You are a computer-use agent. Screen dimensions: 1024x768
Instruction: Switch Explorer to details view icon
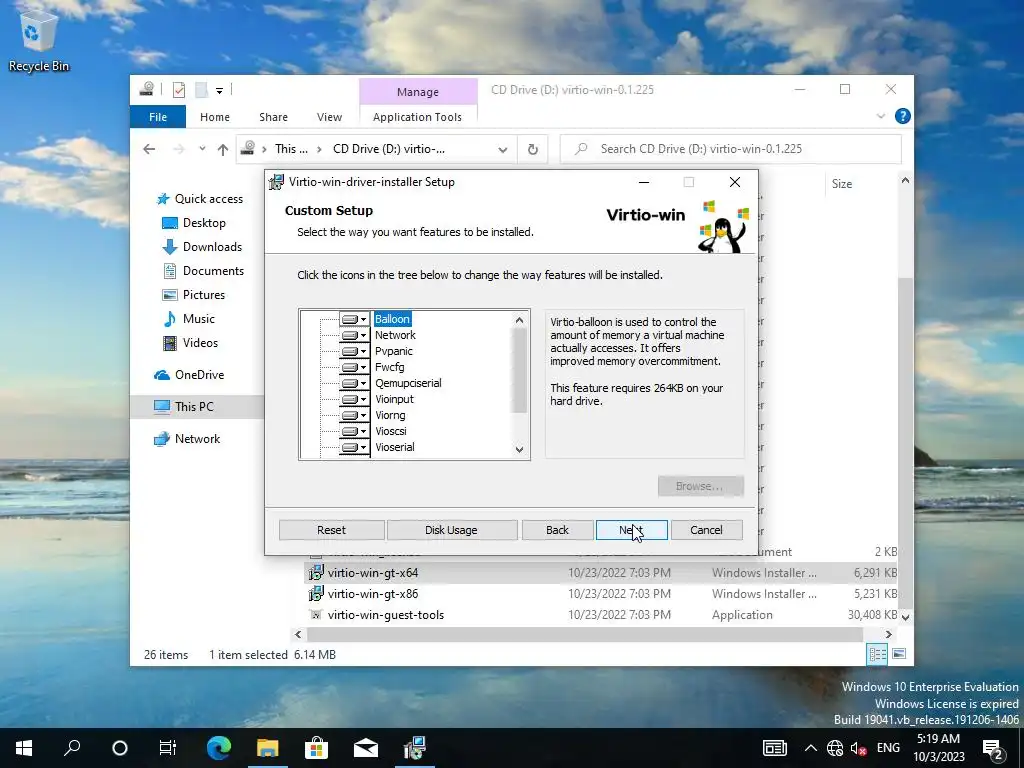[x=877, y=654]
